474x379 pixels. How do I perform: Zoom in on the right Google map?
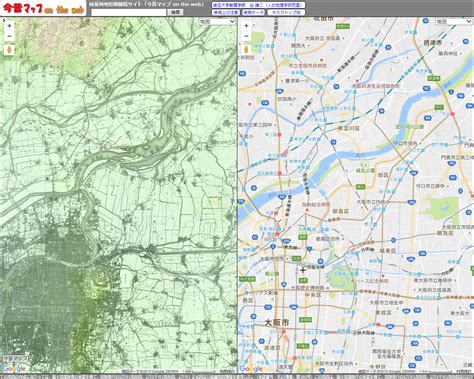point(246,26)
